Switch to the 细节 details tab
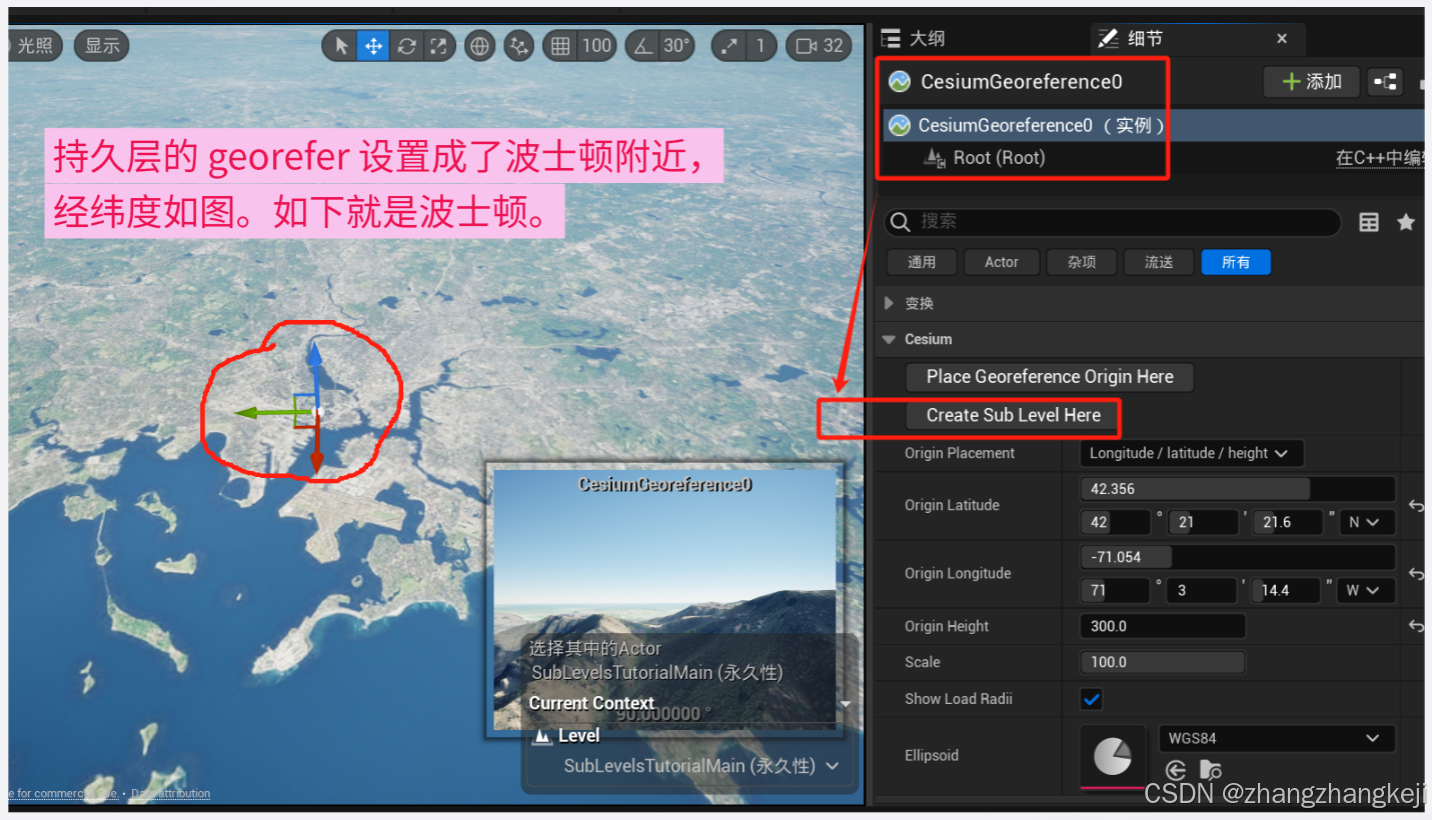Image resolution: width=1432 pixels, height=820 pixels. point(1132,39)
